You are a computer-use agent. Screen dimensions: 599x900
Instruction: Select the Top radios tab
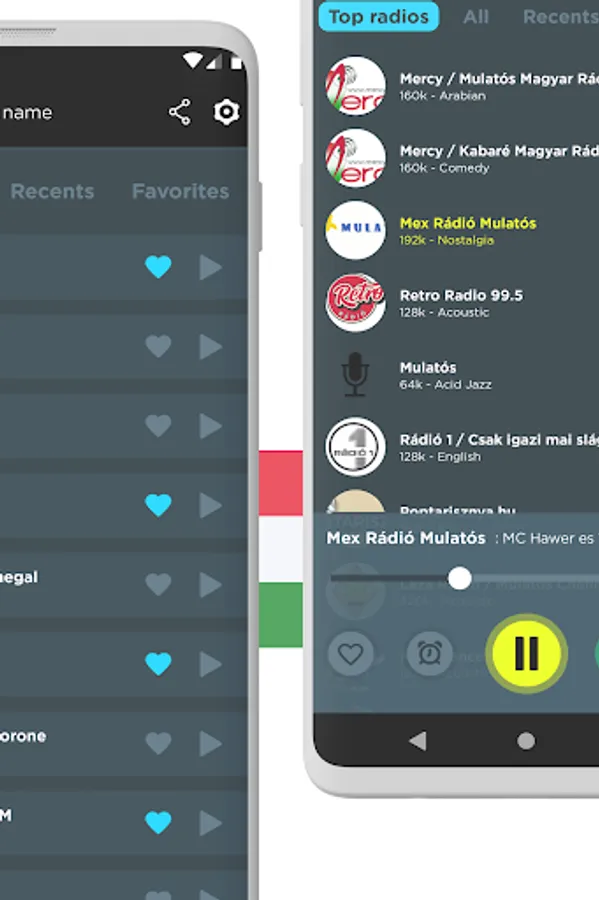point(379,17)
